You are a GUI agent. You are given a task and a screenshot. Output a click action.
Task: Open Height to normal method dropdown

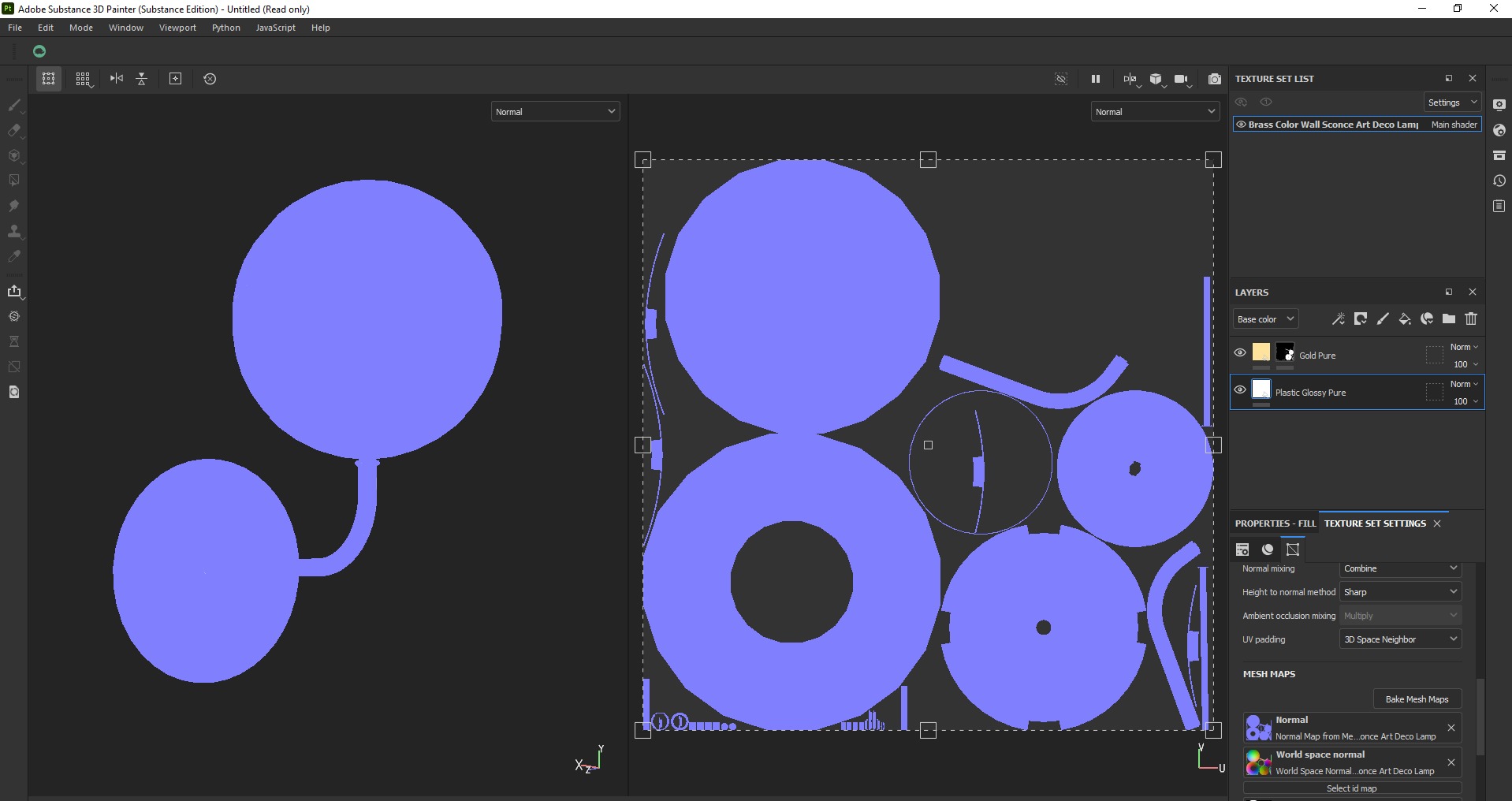click(x=1400, y=592)
